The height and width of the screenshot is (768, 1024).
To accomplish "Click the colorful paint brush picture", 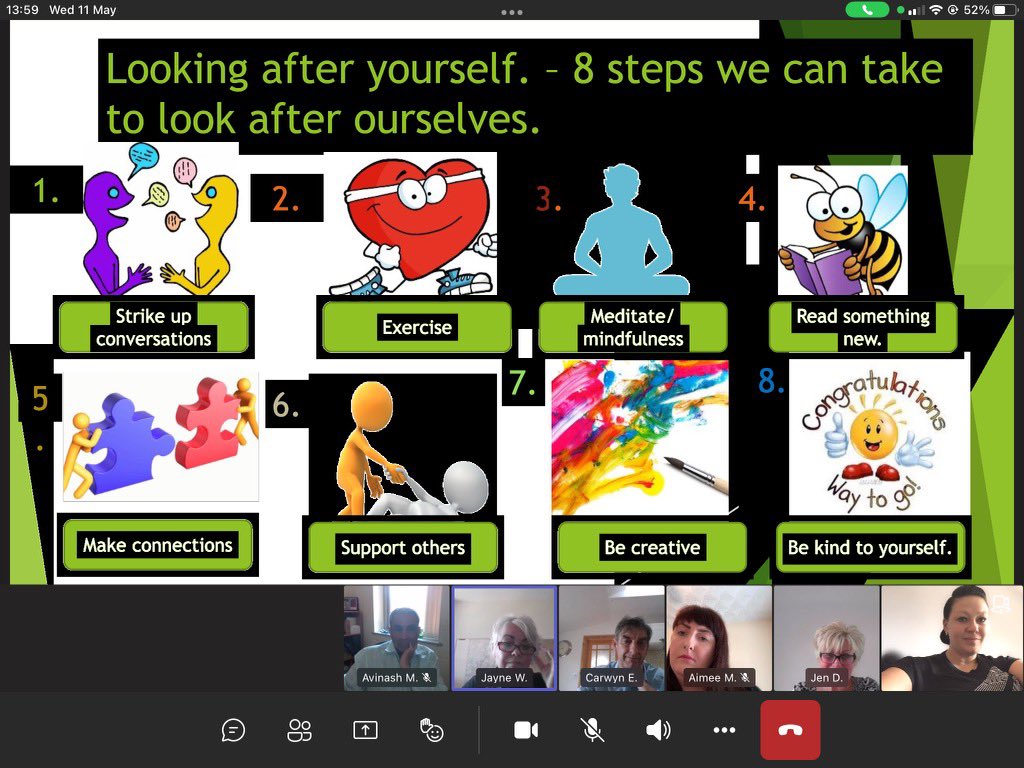I will click(x=640, y=438).
